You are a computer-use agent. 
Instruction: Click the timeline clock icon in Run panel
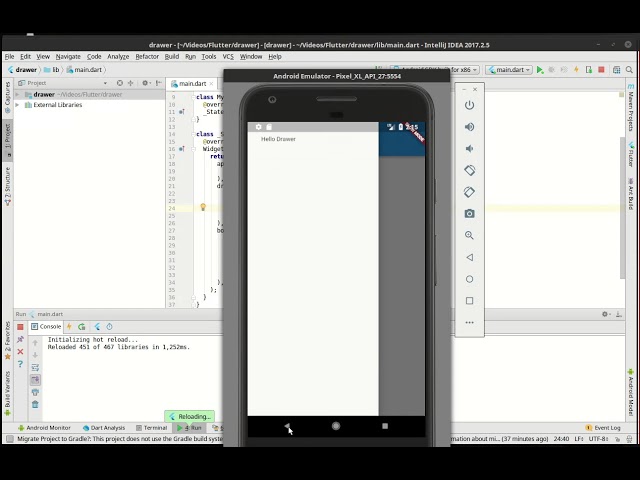click(109, 327)
